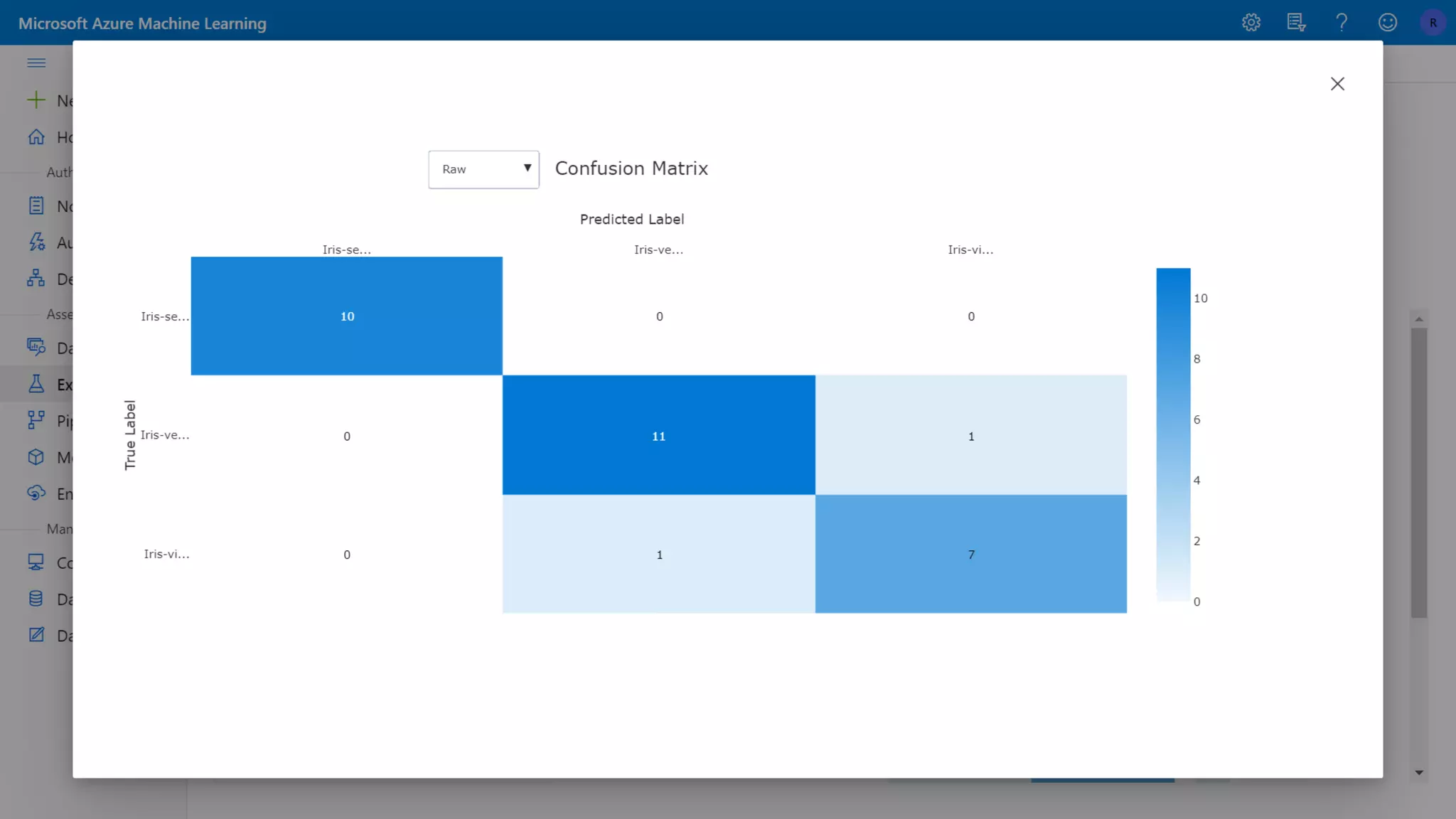Click the blue color scale bar

coord(1173,435)
